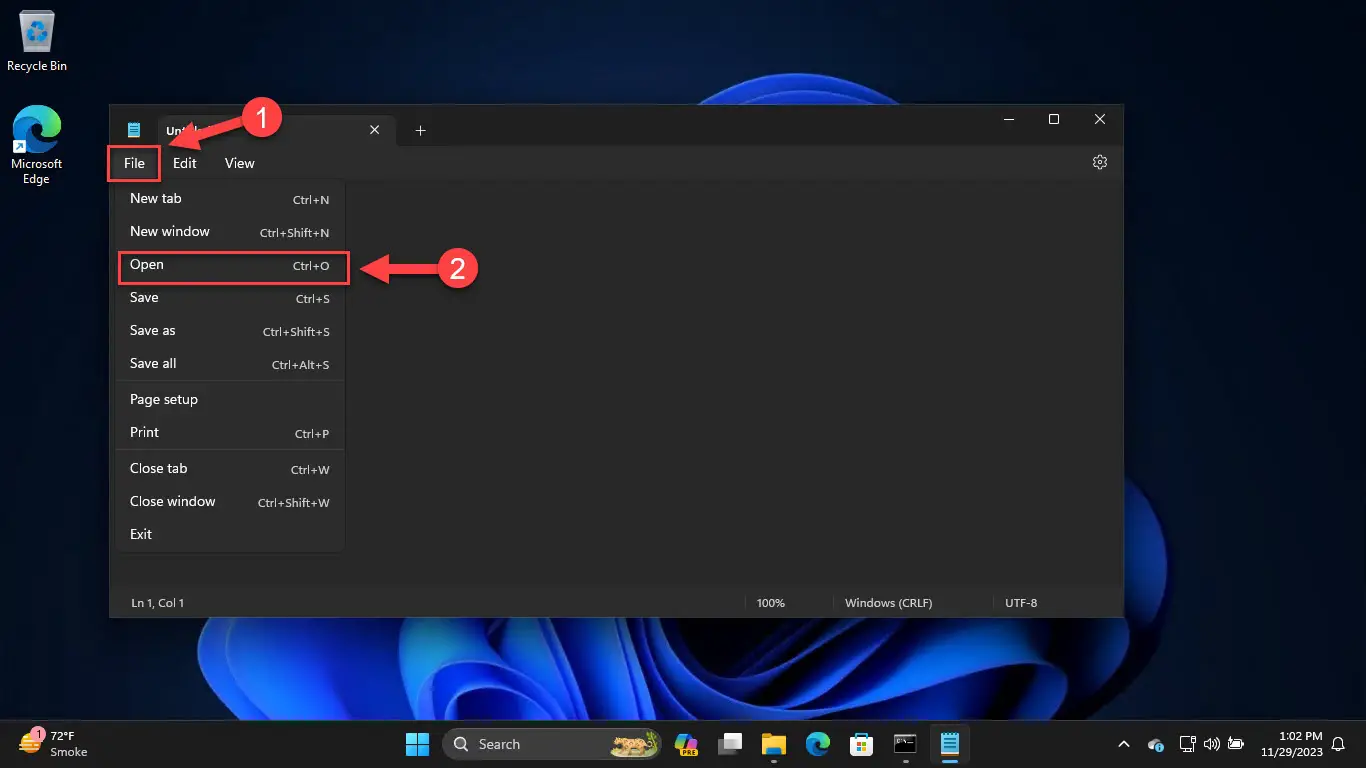The image size is (1366, 768).
Task: Open the Windows Start button
Action: (x=417, y=744)
